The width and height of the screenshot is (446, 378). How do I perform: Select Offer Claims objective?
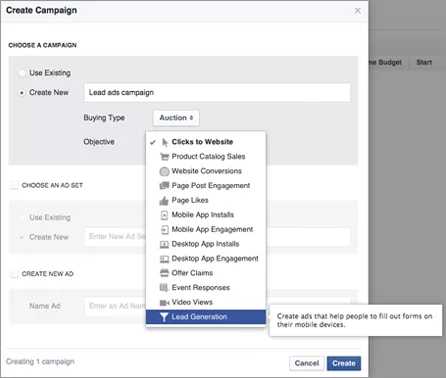(206, 273)
